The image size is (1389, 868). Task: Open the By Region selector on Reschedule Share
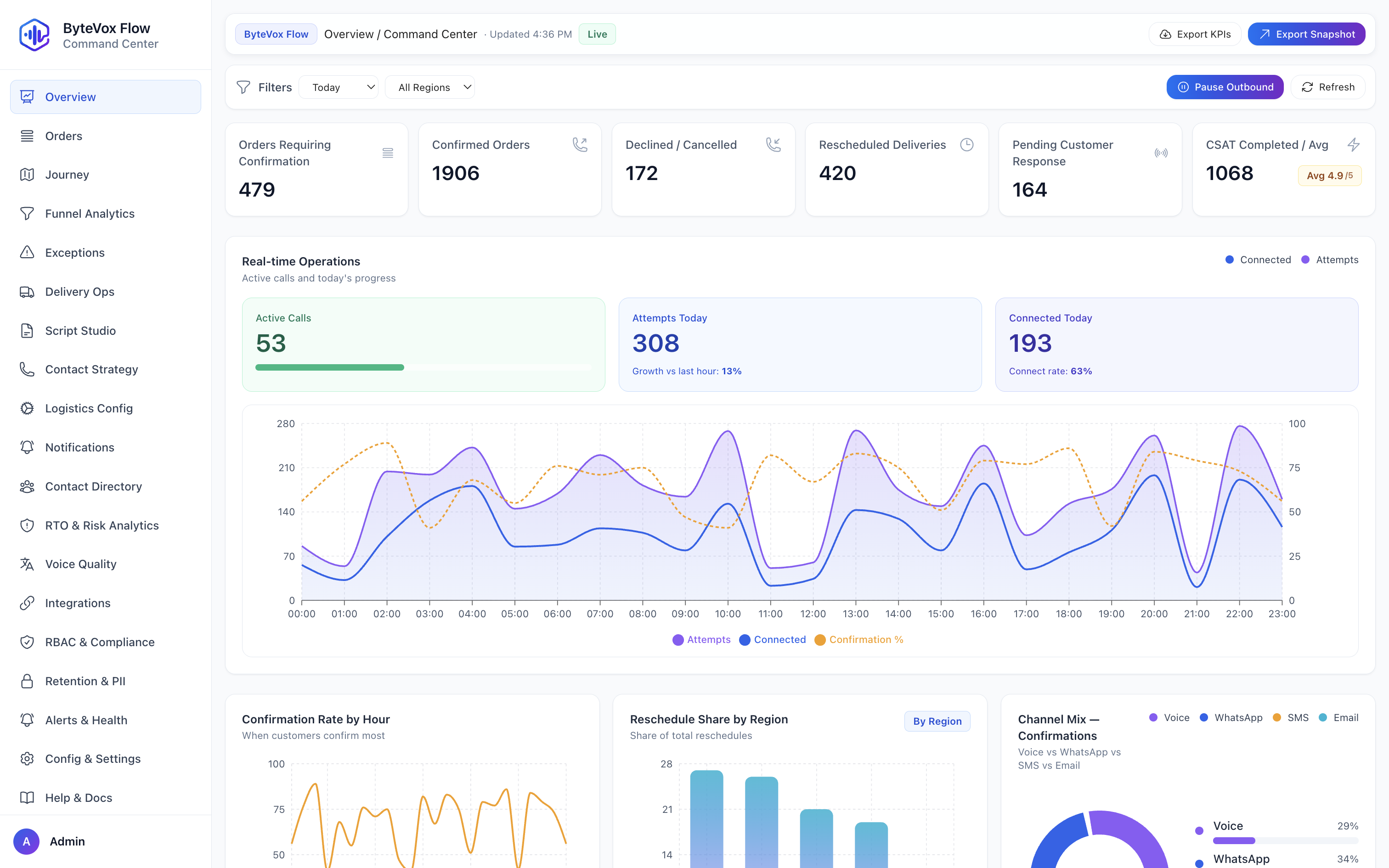click(x=937, y=721)
